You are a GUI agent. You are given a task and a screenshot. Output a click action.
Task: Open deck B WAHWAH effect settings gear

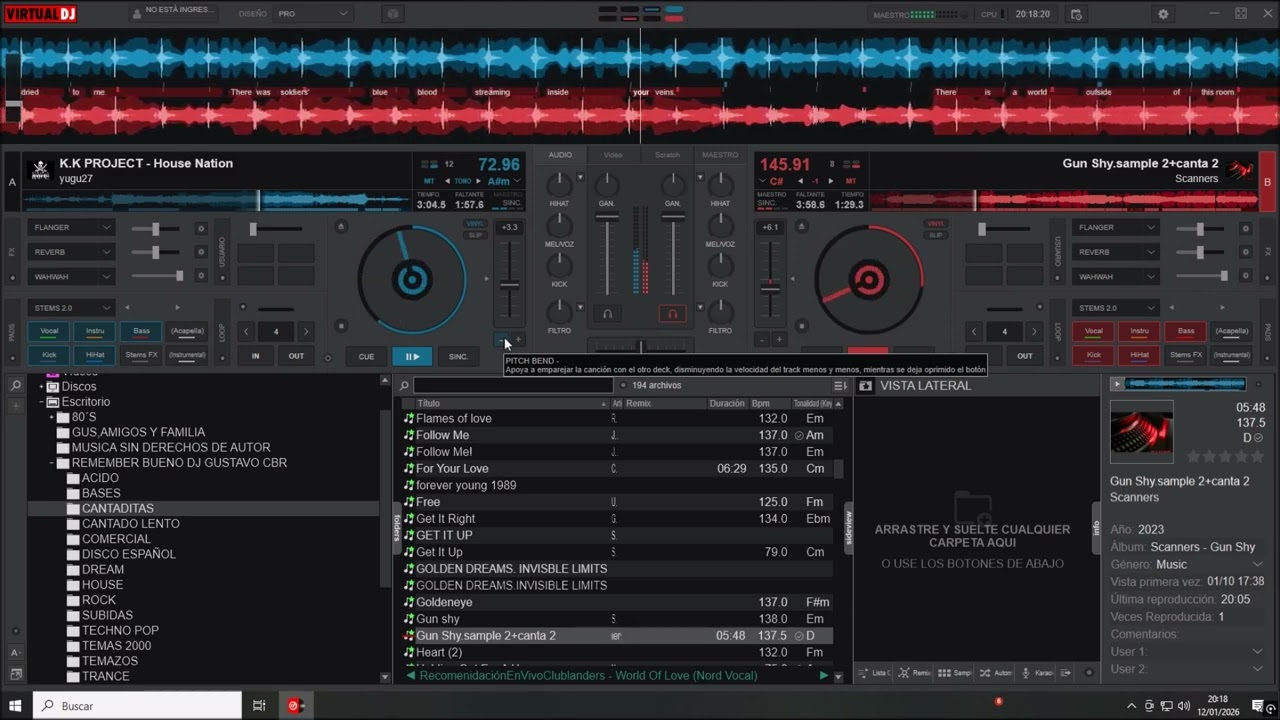point(1245,276)
